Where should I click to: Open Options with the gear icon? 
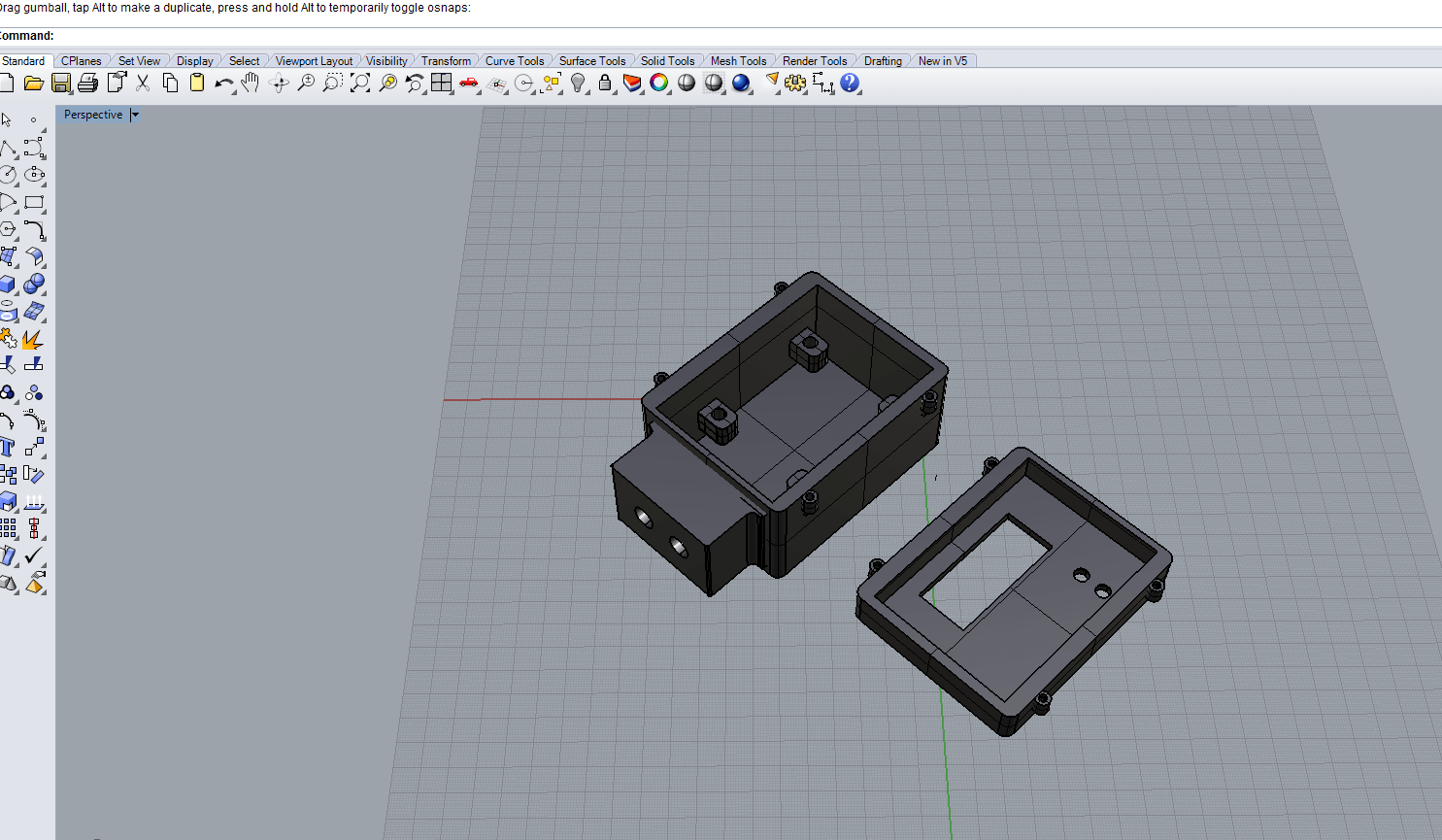click(x=796, y=84)
